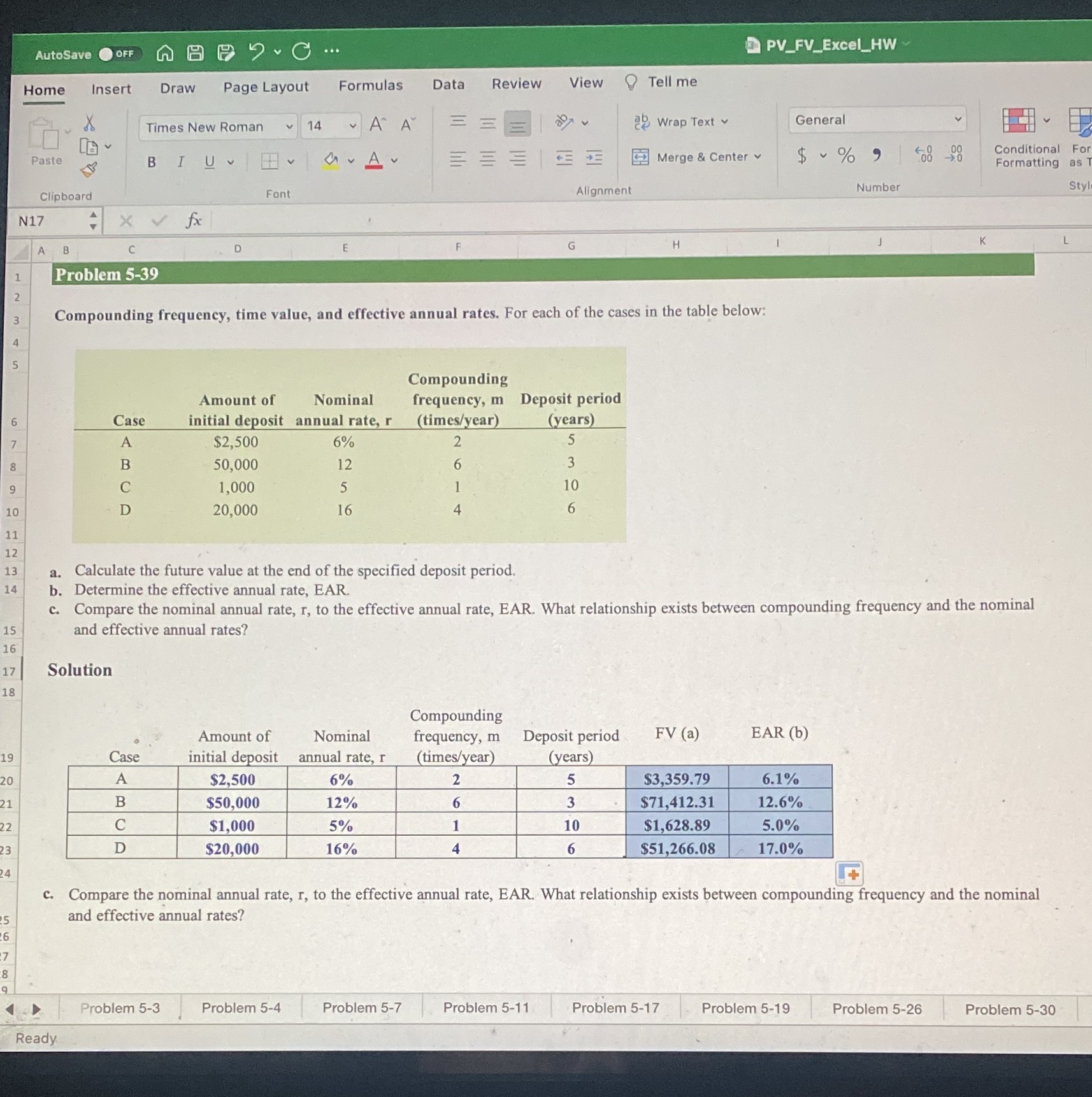Apply borders with the Borders icon

pyautogui.click(x=270, y=161)
